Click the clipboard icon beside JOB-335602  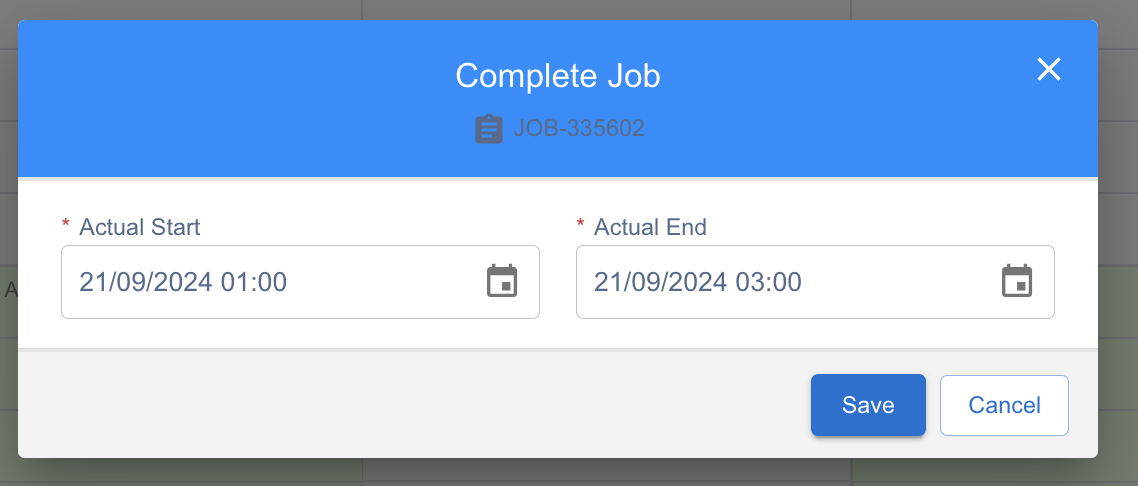488,129
